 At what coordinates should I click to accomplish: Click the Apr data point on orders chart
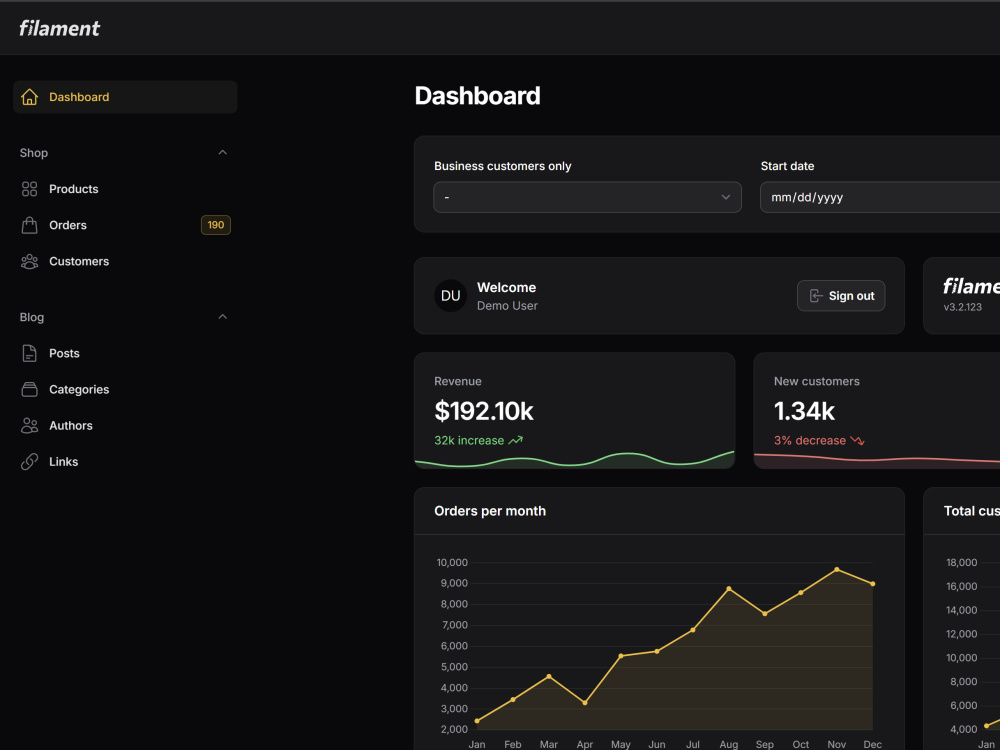pyautogui.click(x=585, y=703)
